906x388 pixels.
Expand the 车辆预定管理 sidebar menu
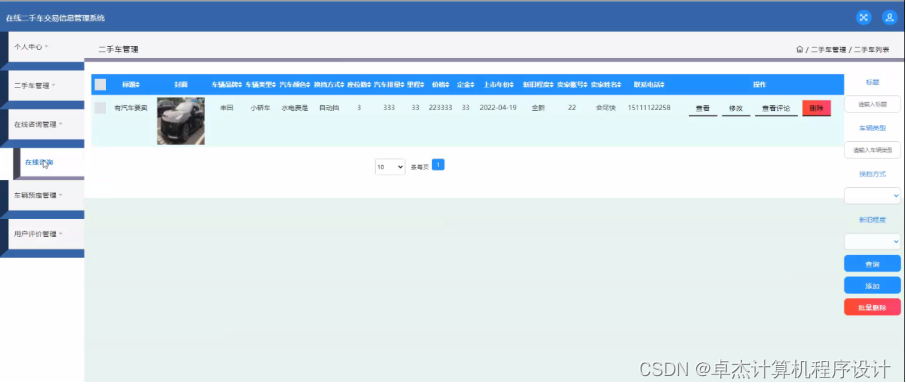click(46, 195)
